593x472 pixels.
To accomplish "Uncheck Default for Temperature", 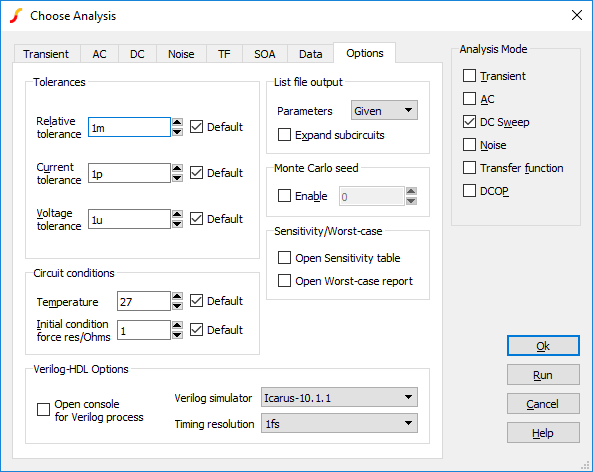I will [196, 301].
